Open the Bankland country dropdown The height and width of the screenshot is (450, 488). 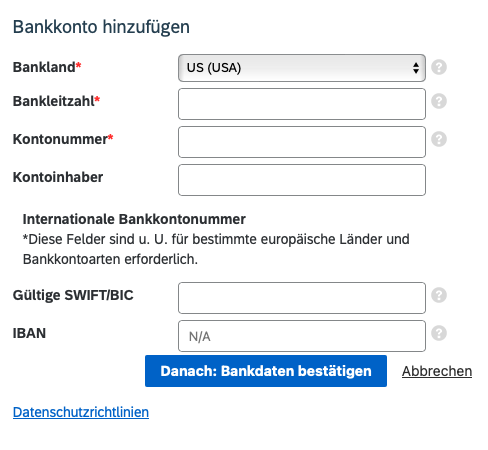(x=302, y=68)
